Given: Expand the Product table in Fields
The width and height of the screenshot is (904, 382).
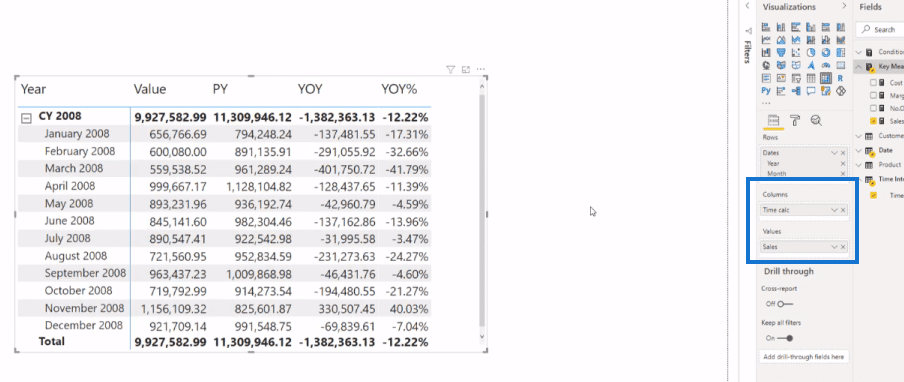Looking at the screenshot, I should [x=858, y=165].
